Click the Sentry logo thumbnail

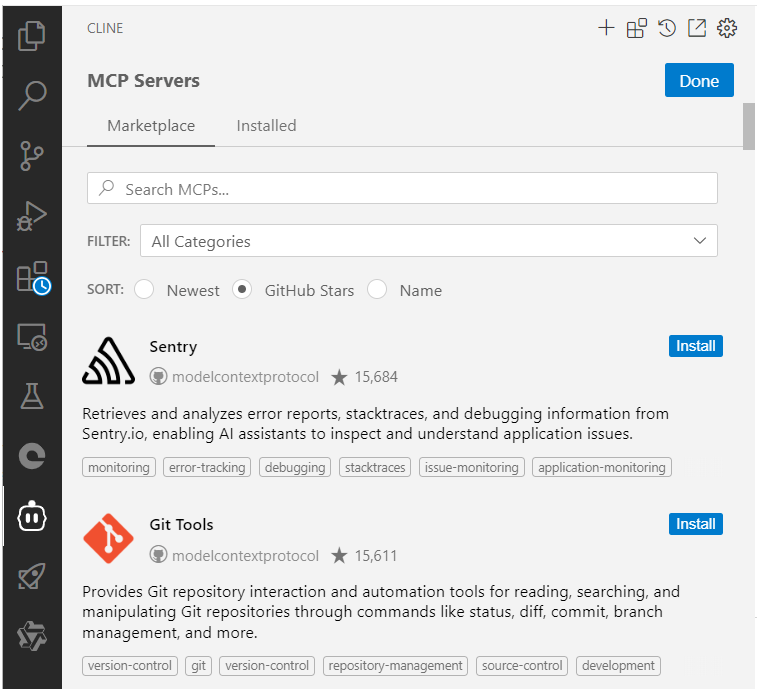[108, 361]
